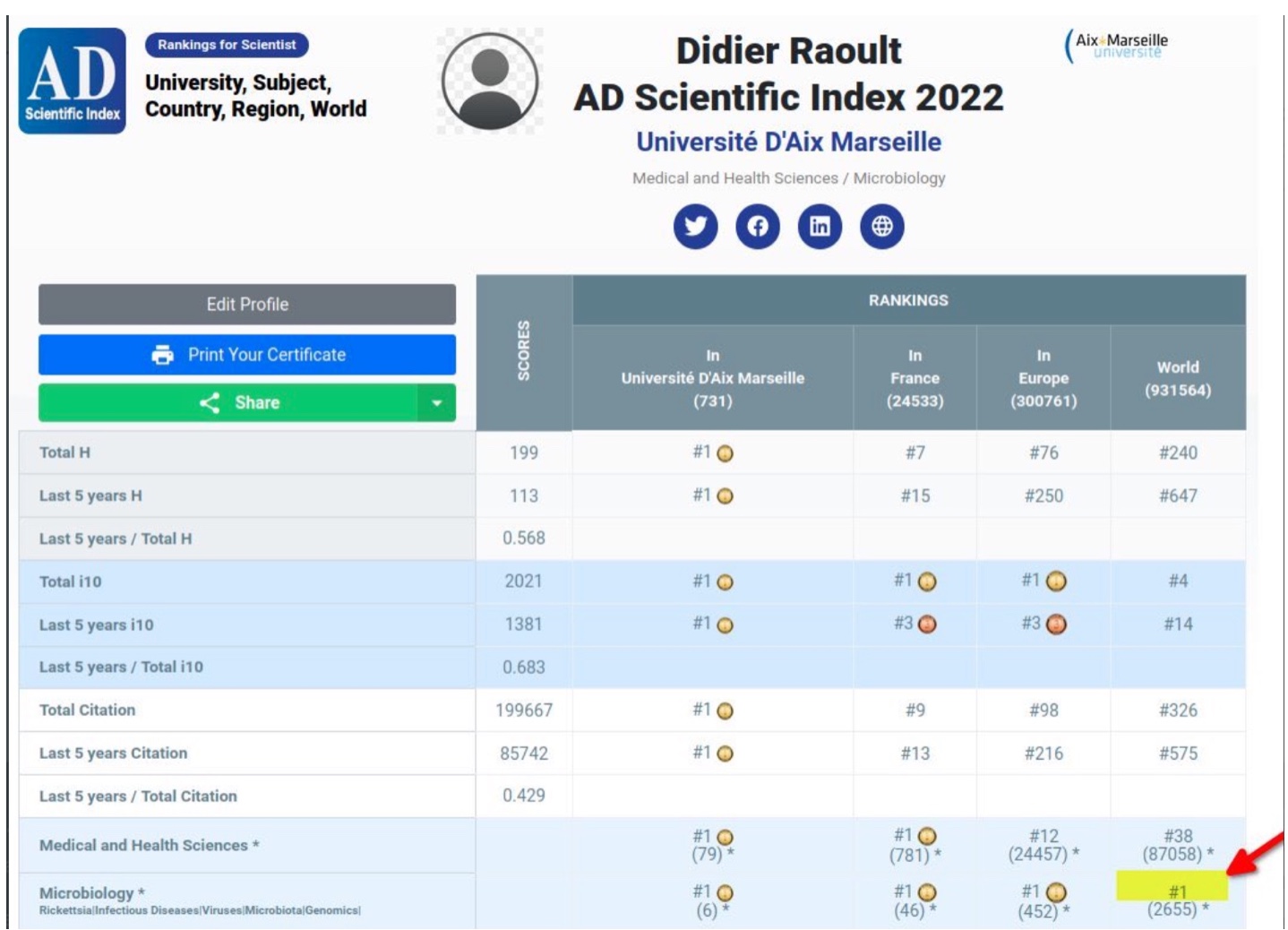Select the Total Citation score 199667
The image size is (1288, 930).
click(524, 710)
